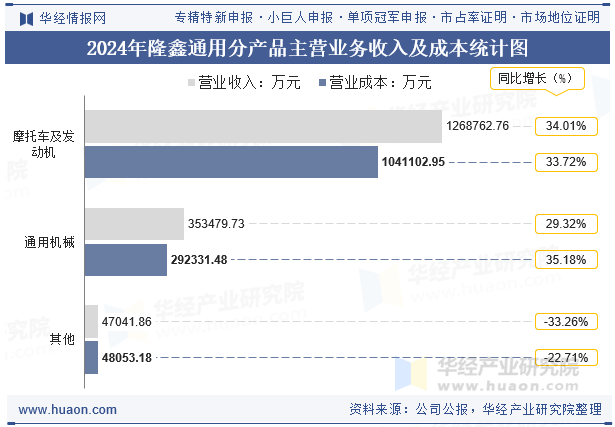This screenshot has height=427, width=615.
Task: Click the 29.32% growth box
Action: (x=566, y=224)
